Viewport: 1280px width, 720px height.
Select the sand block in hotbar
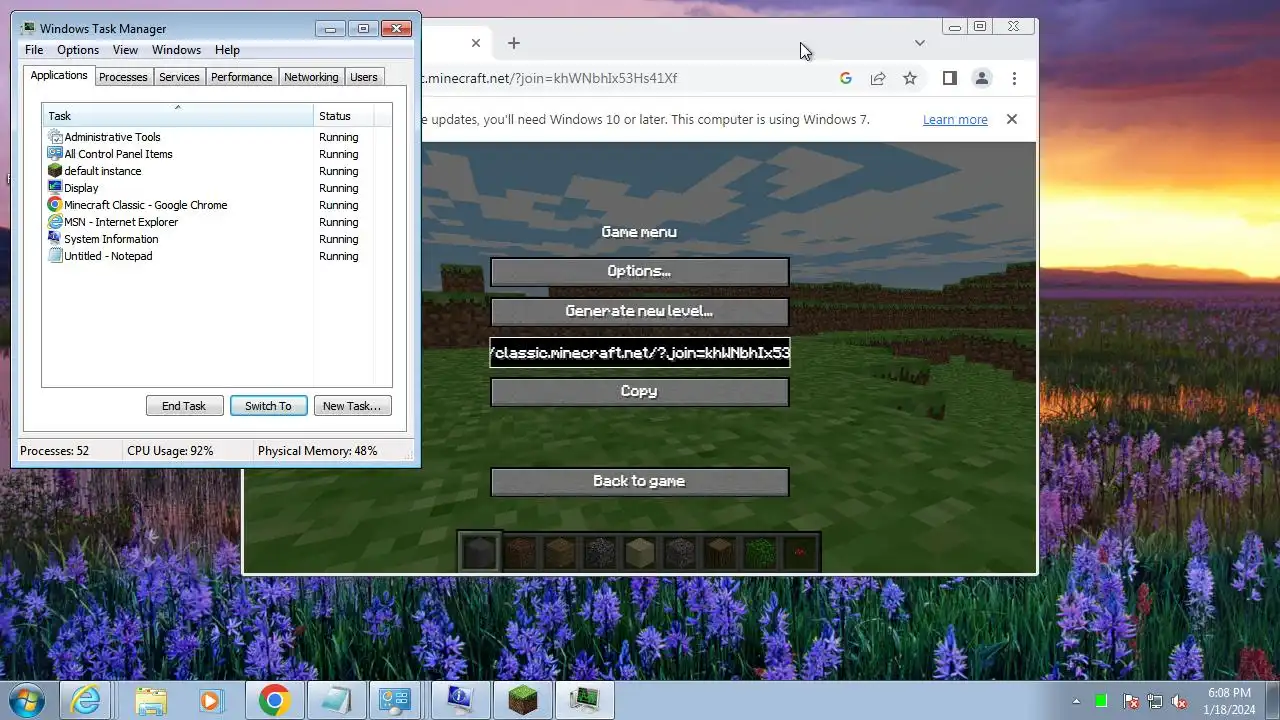click(x=640, y=552)
